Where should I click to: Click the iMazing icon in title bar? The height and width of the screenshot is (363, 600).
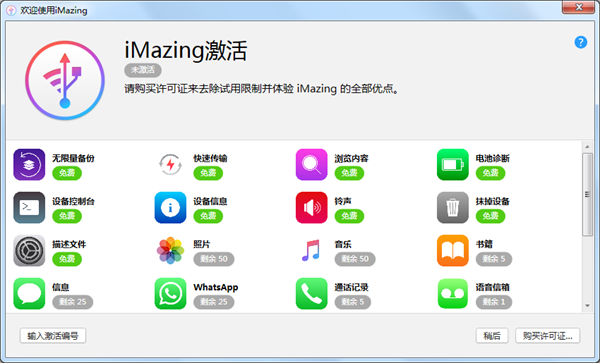click(11, 10)
